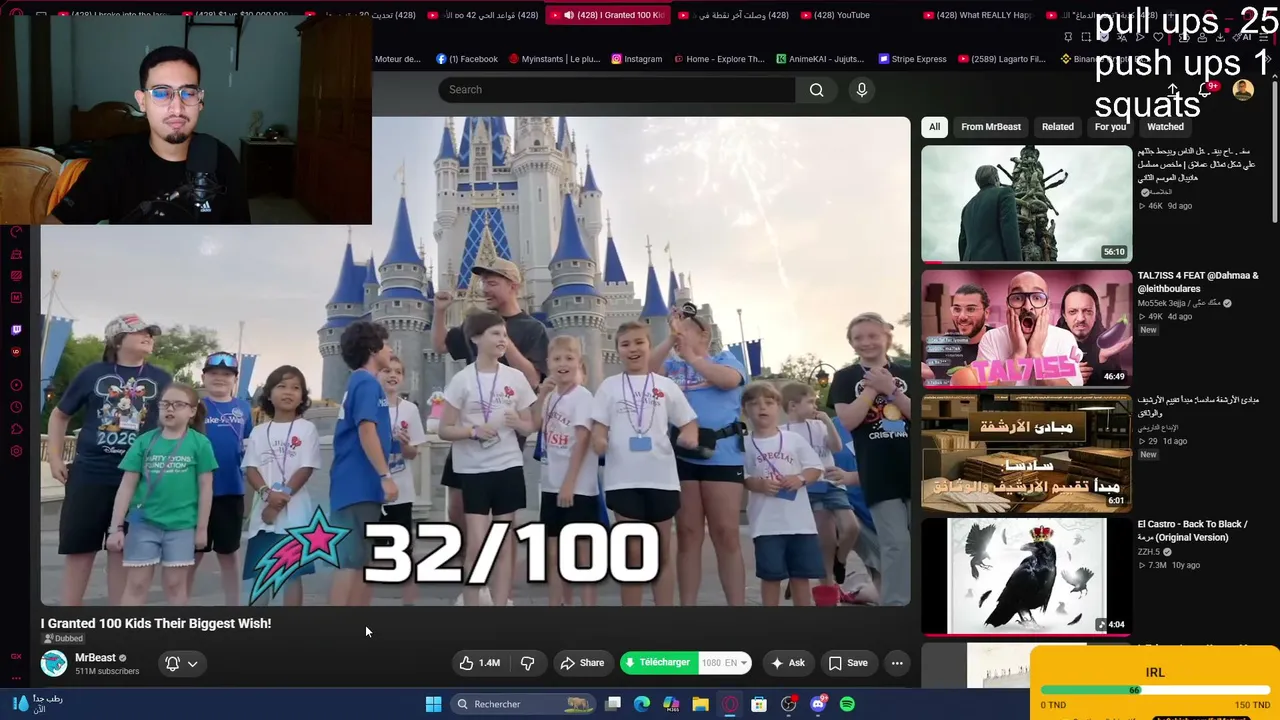1280x720 pixels.
Task: Open Task View on the taskbar
Action: [x=613, y=704]
